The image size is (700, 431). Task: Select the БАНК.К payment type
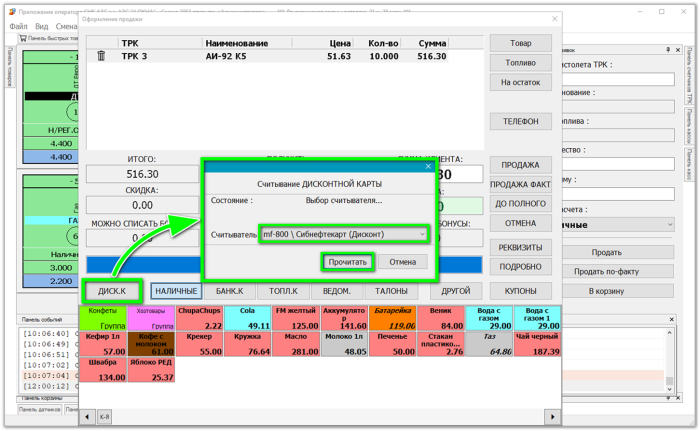pos(229,291)
